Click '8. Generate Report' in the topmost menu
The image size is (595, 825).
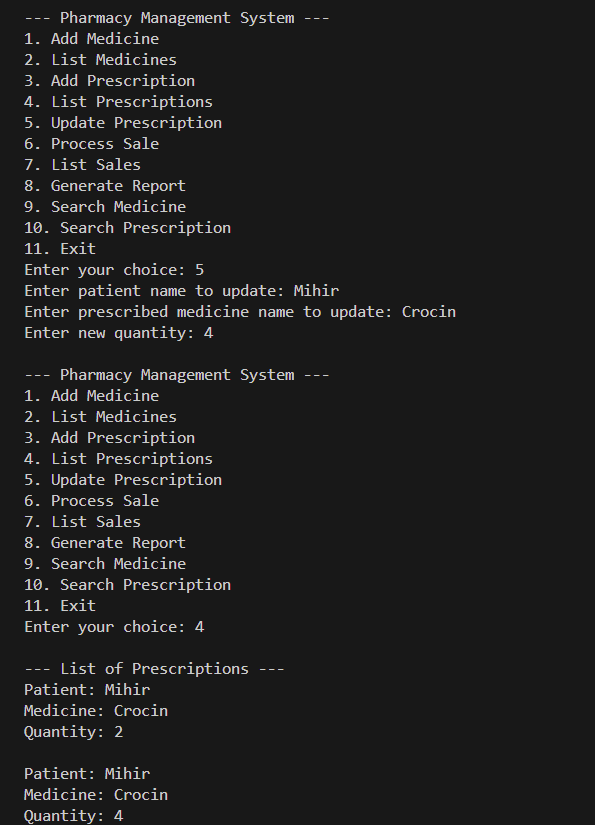pos(105,186)
